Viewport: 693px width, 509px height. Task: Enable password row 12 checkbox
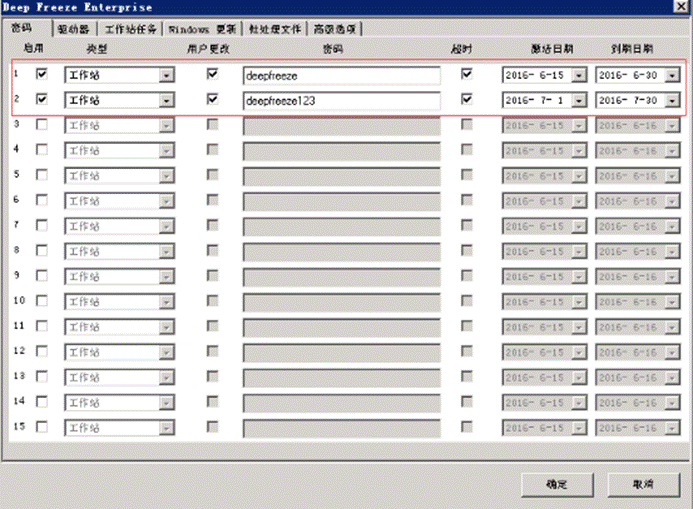click(42, 351)
